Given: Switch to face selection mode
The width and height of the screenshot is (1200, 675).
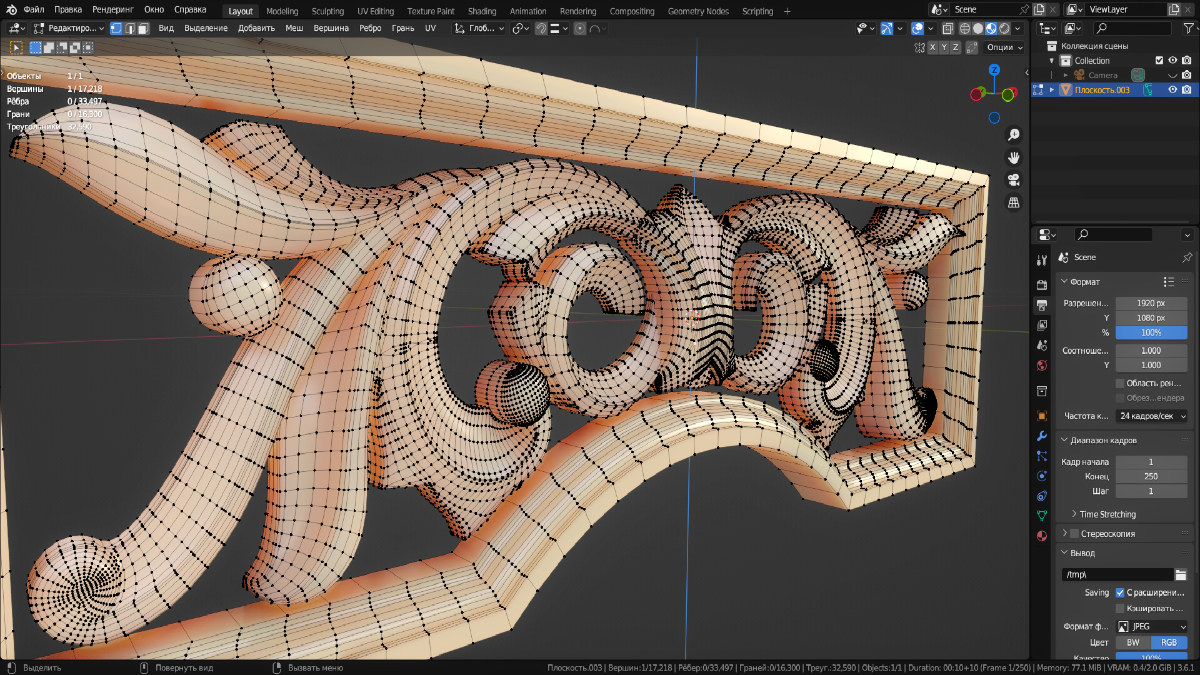Looking at the screenshot, I should point(144,28).
